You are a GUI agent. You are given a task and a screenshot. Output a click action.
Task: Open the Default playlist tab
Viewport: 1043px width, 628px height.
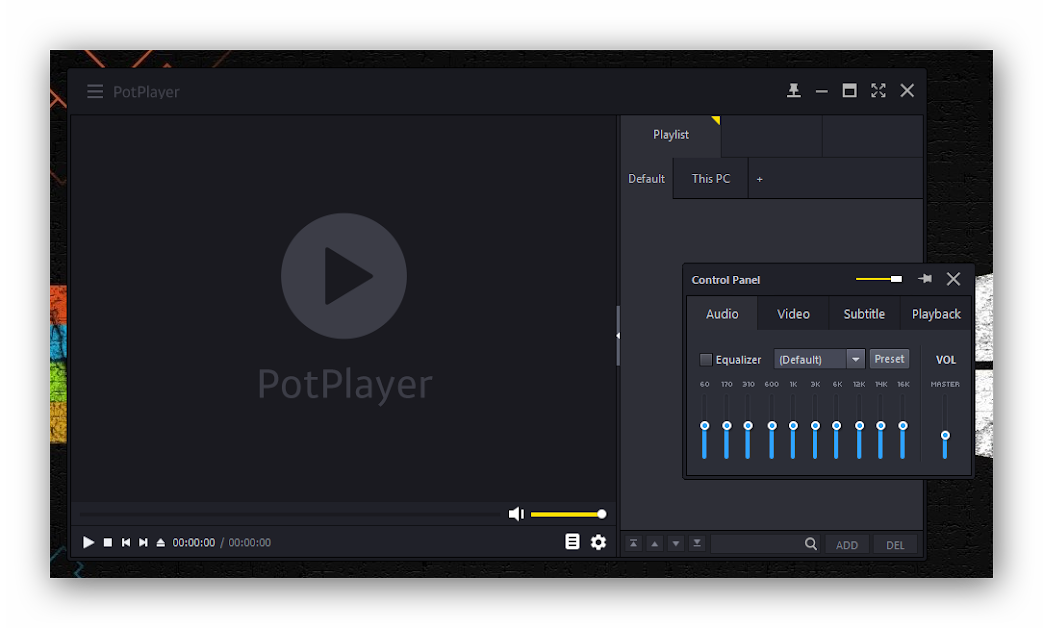646,178
